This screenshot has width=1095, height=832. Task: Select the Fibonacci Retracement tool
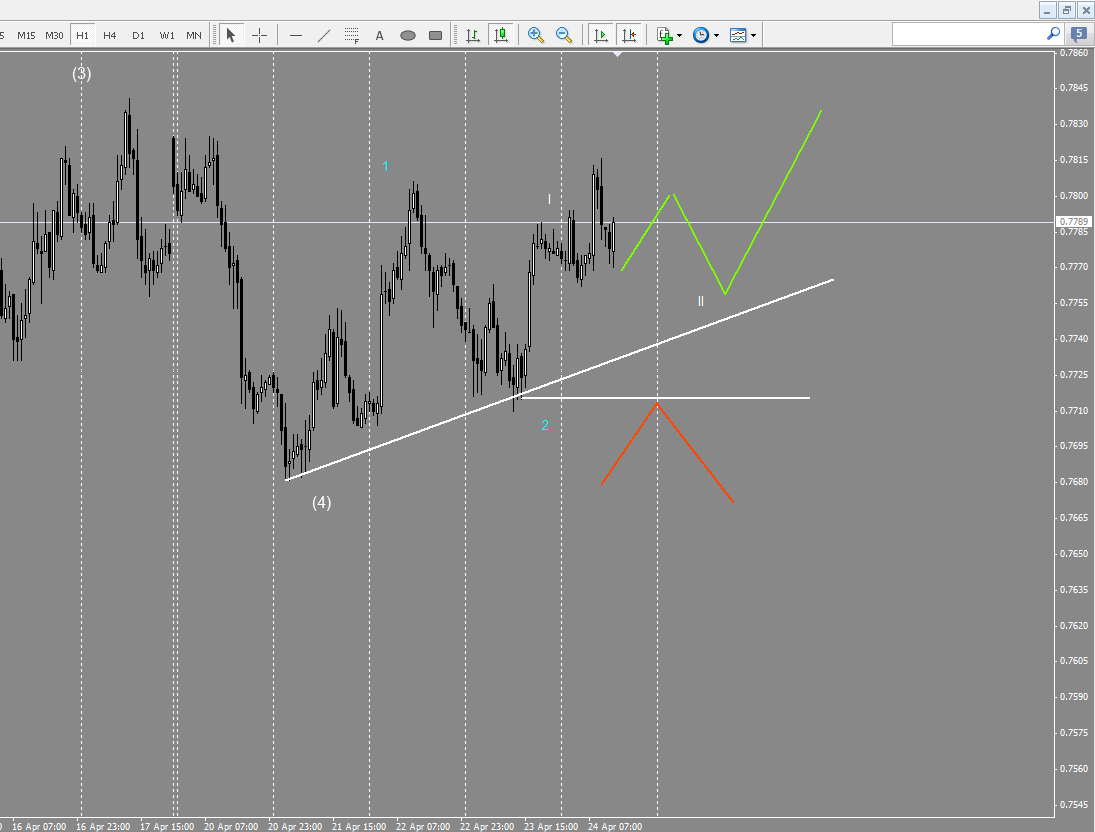pyautogui.click(x=351, y=35)
